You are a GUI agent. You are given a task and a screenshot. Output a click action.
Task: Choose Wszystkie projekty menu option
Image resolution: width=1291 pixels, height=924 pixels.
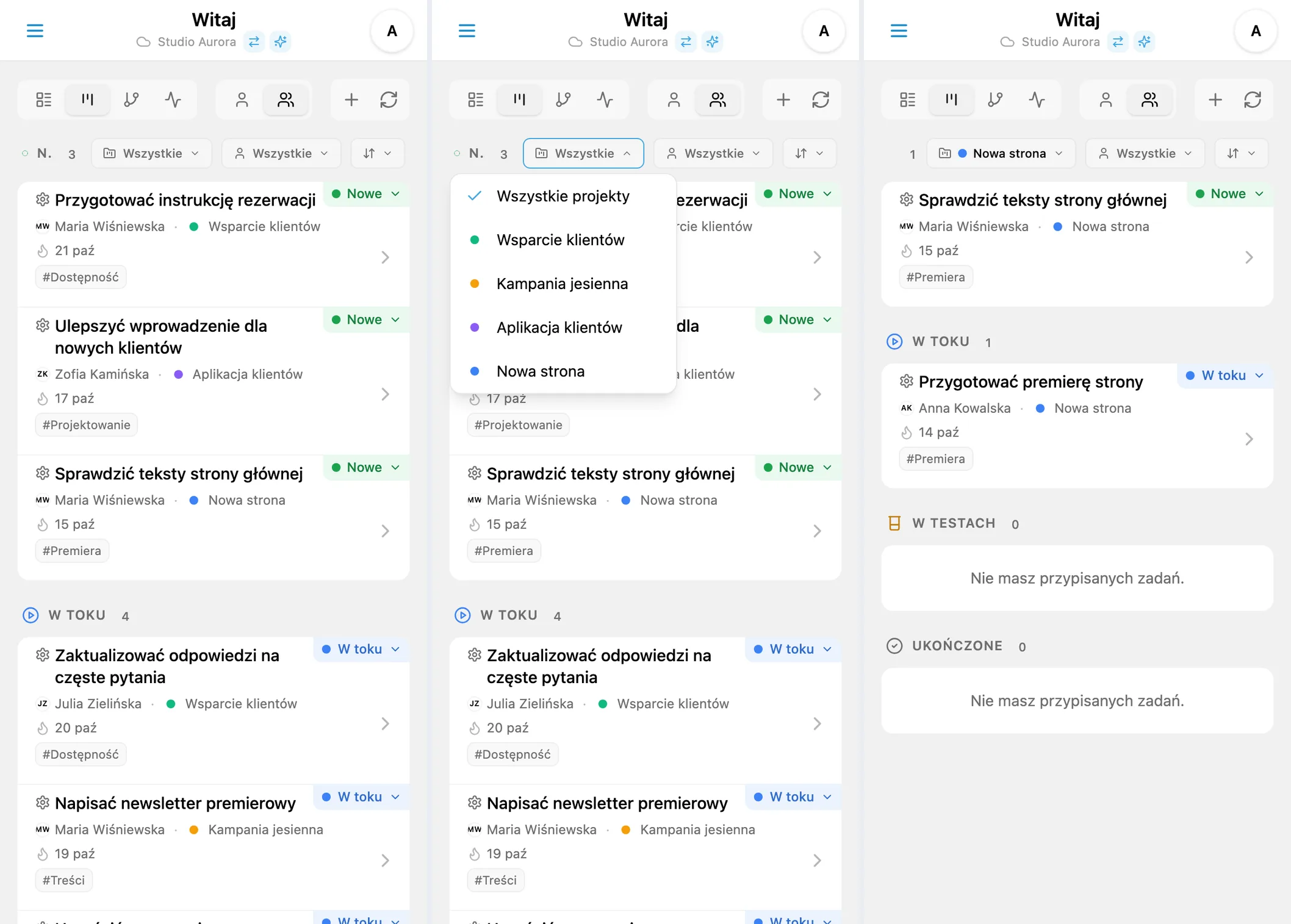[563, 196]
